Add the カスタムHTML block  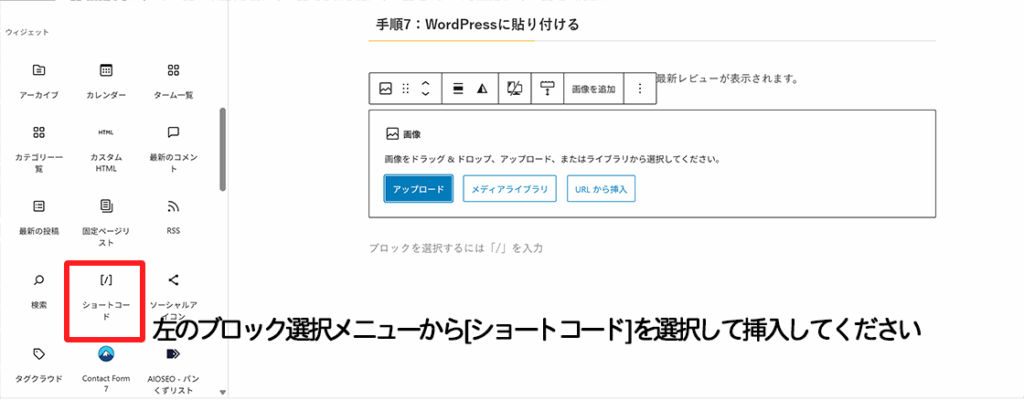tap(106, 148)
